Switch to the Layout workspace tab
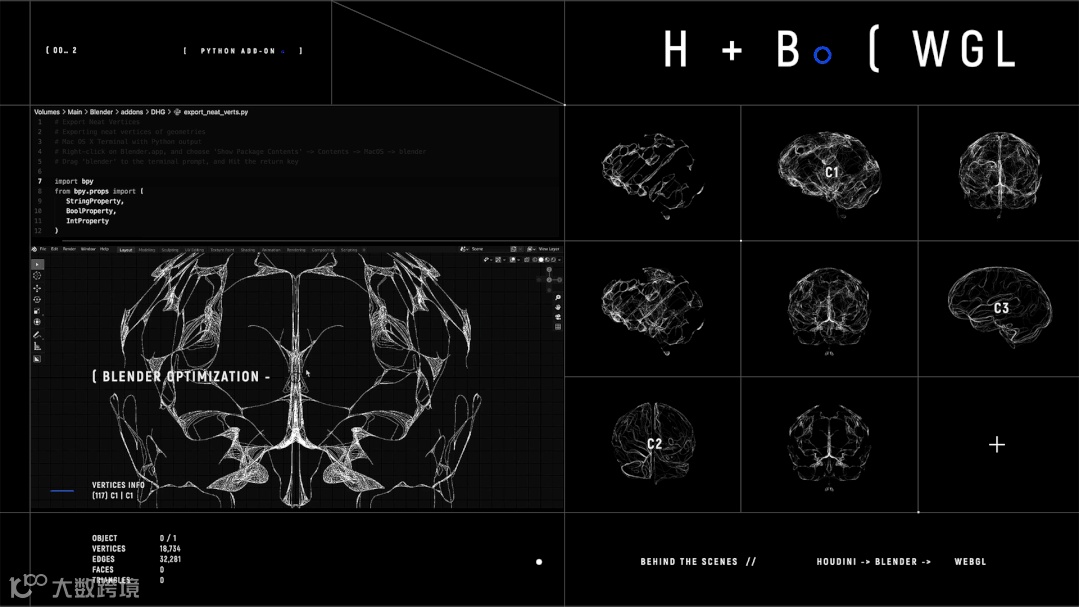 click(126, 250)
